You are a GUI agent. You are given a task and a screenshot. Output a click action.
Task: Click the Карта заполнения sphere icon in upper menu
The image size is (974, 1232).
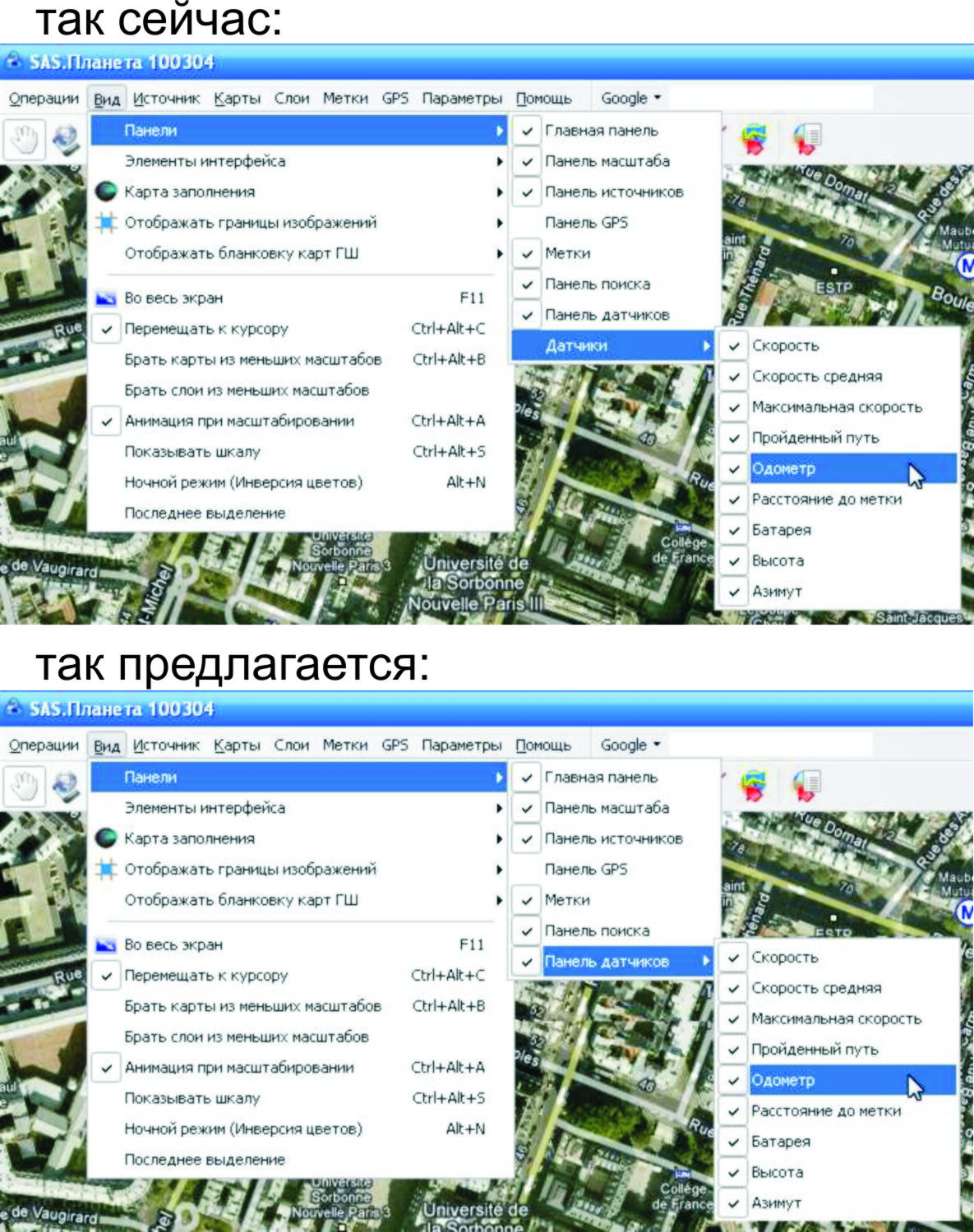(106, 191)
